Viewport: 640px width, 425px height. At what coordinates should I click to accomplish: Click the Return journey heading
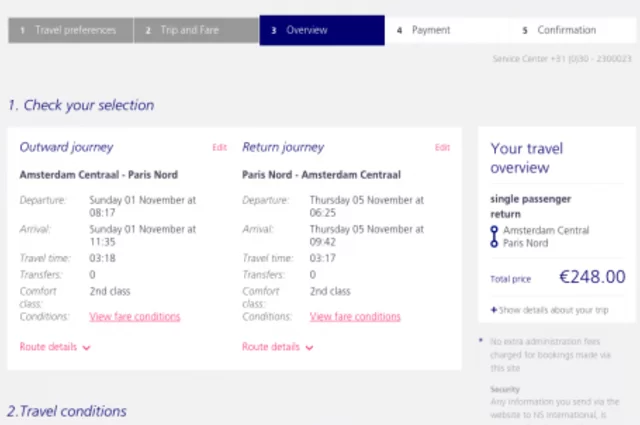click(x=283, y=148)
